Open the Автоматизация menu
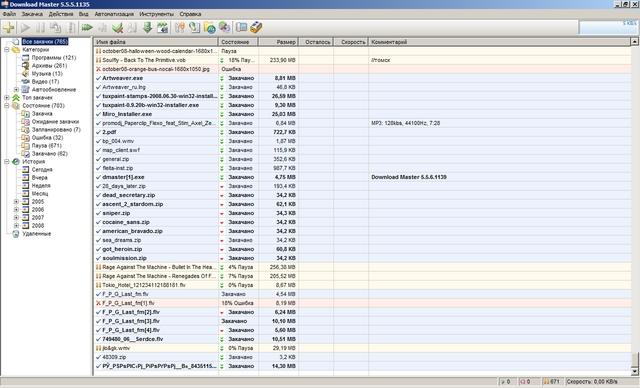The width and height of the screenshot is (640, 388). [114, 14]
